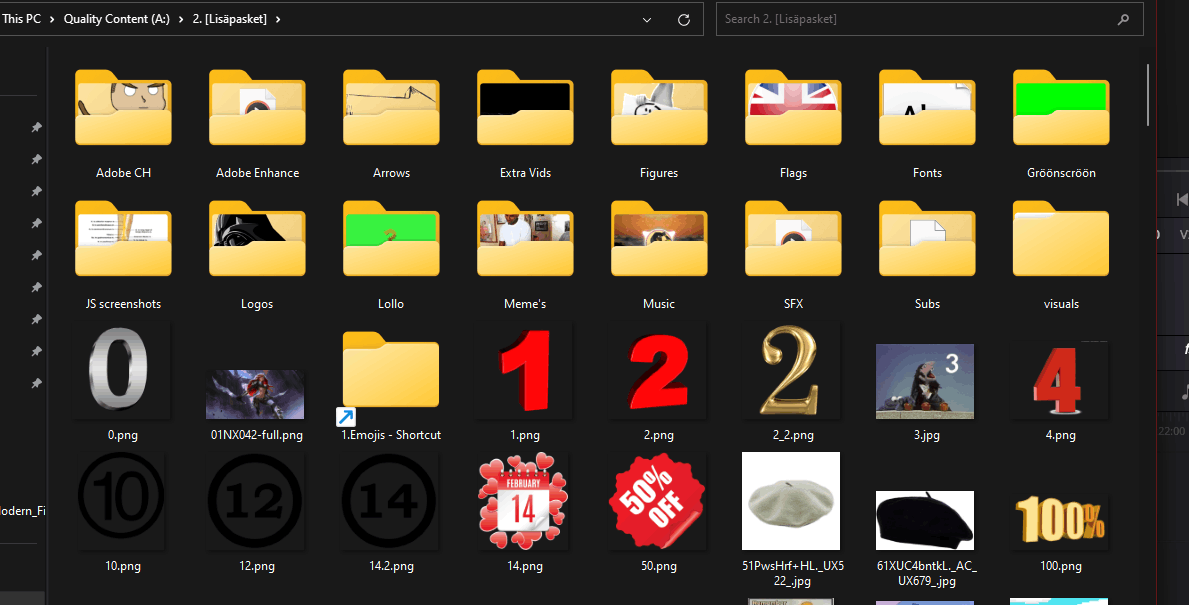Open the Gröönscröön folder
Viewport: 1189px width, 605px height.
[x=1061, y=108]
